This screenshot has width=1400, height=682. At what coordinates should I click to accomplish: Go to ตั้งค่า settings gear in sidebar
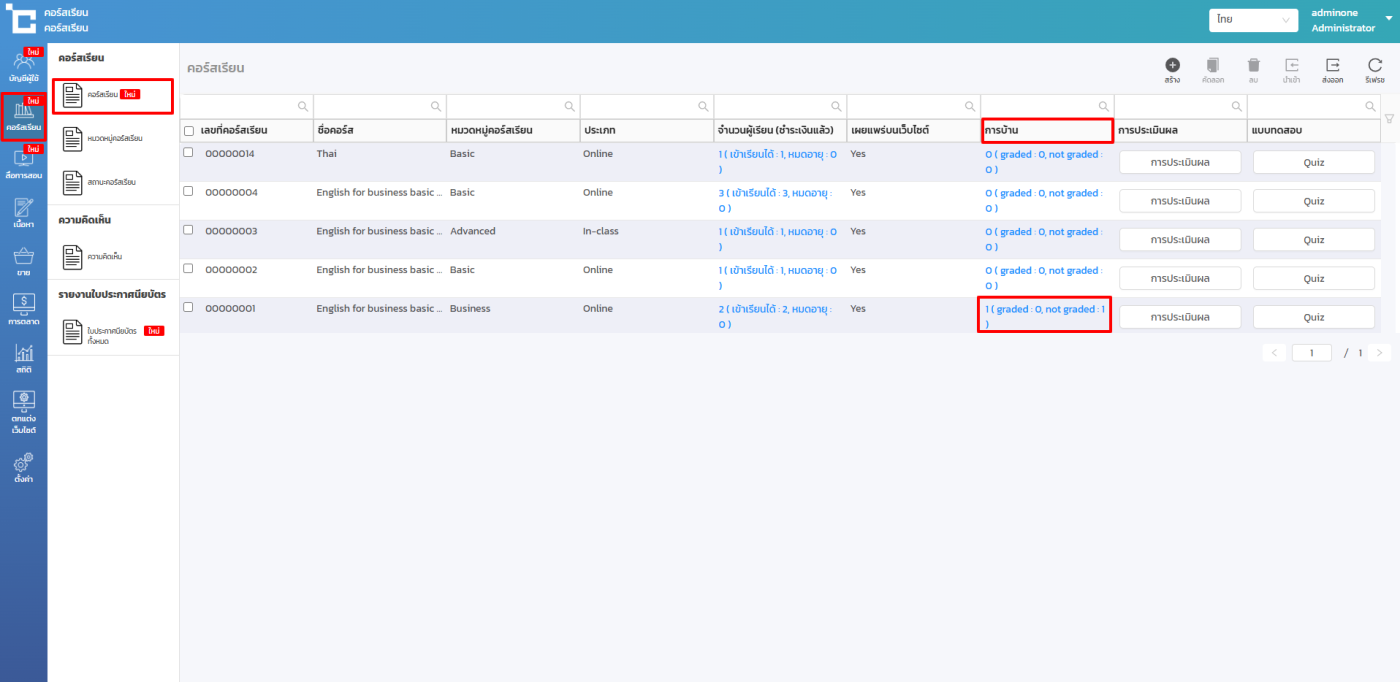[x=24, y=467]
